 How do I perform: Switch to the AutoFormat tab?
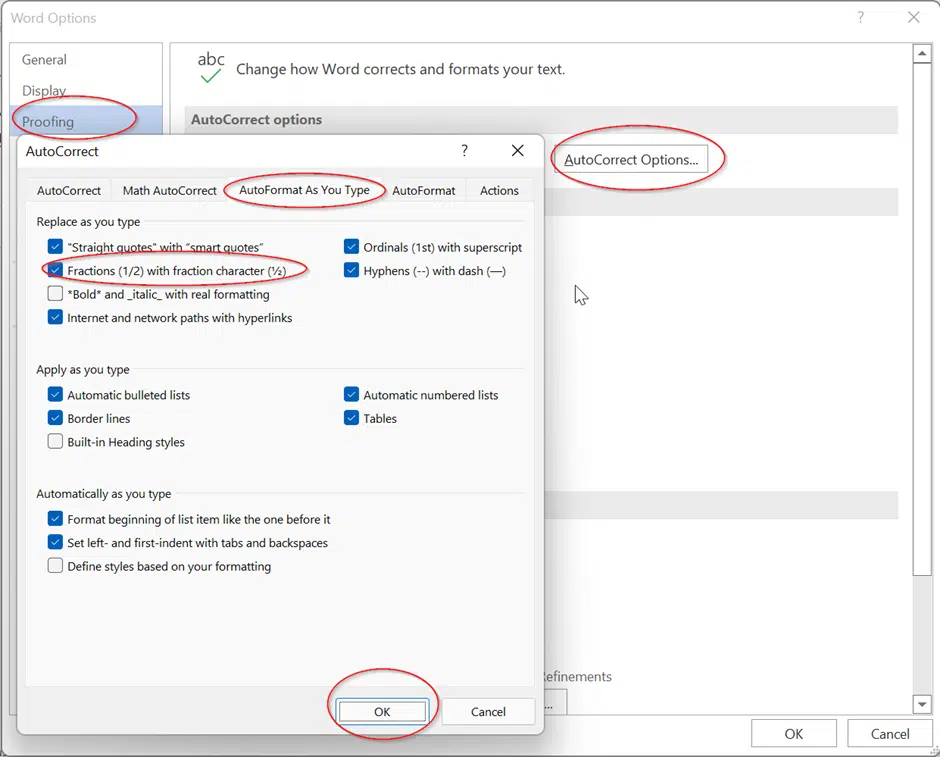coord(424,191)
